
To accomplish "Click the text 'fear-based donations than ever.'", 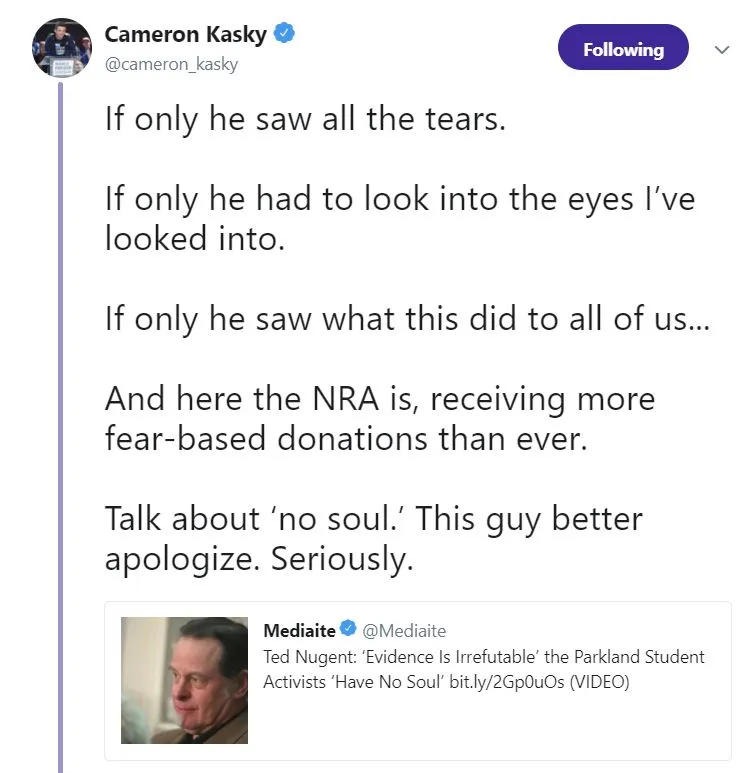I will (x=345, y=438).
